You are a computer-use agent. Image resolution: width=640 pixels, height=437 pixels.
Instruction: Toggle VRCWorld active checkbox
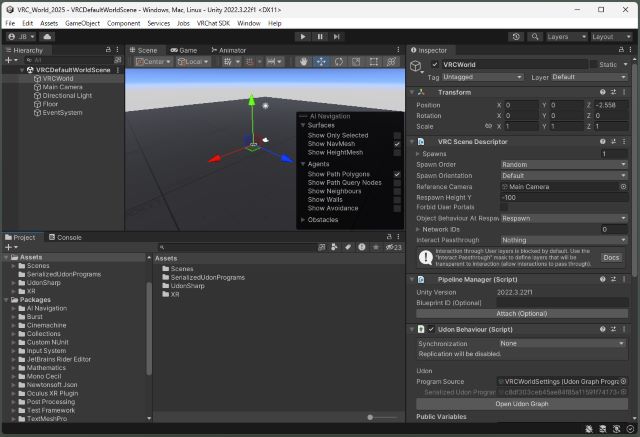point(435,64)
